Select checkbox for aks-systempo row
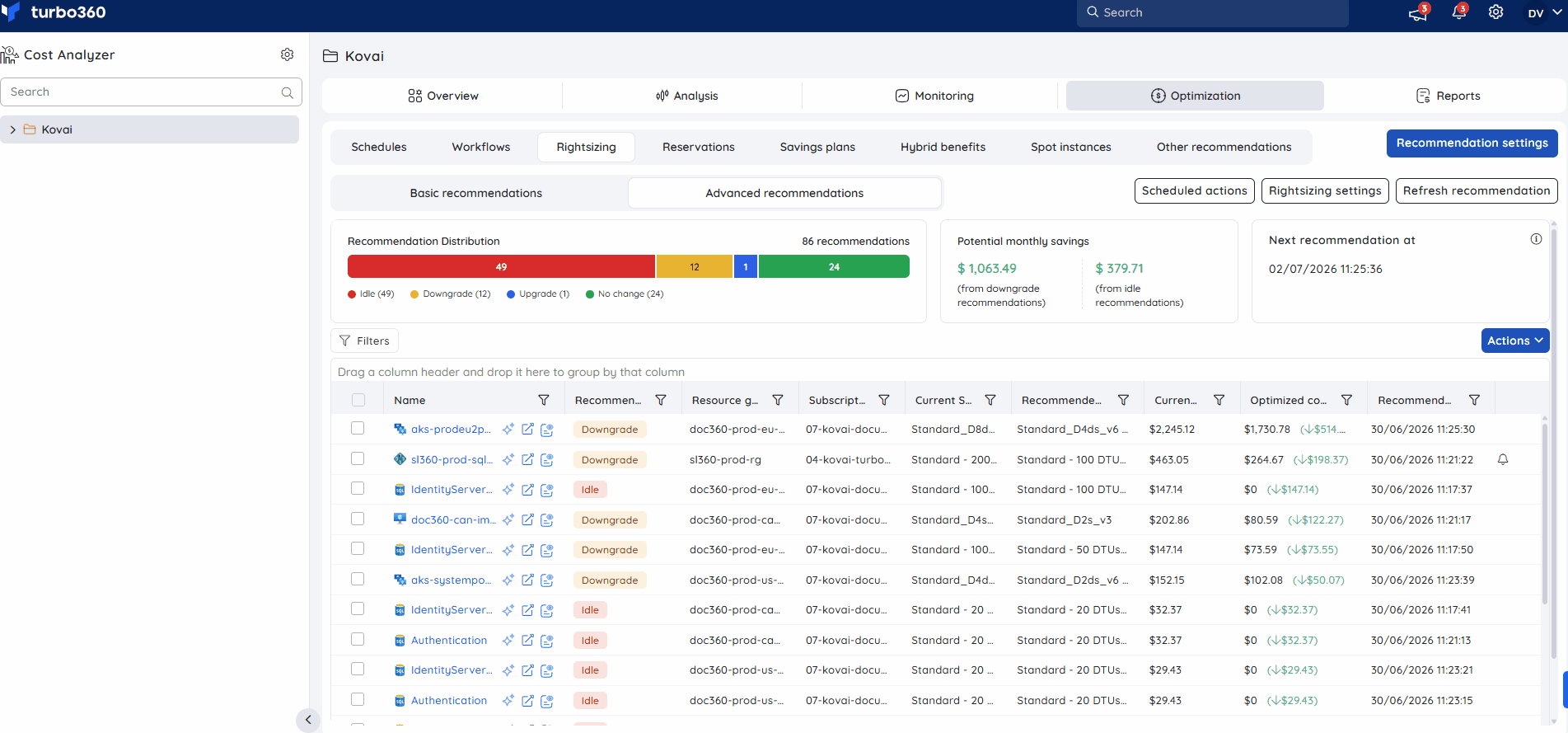 (x=357, y=579)
